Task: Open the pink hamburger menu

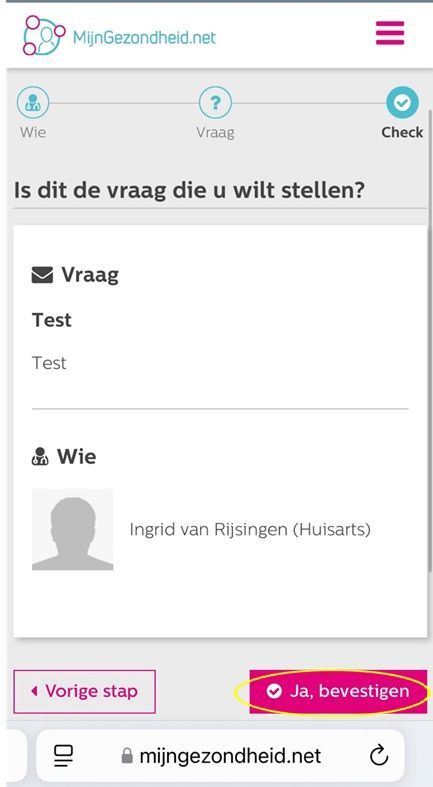Action: (390, 33)
